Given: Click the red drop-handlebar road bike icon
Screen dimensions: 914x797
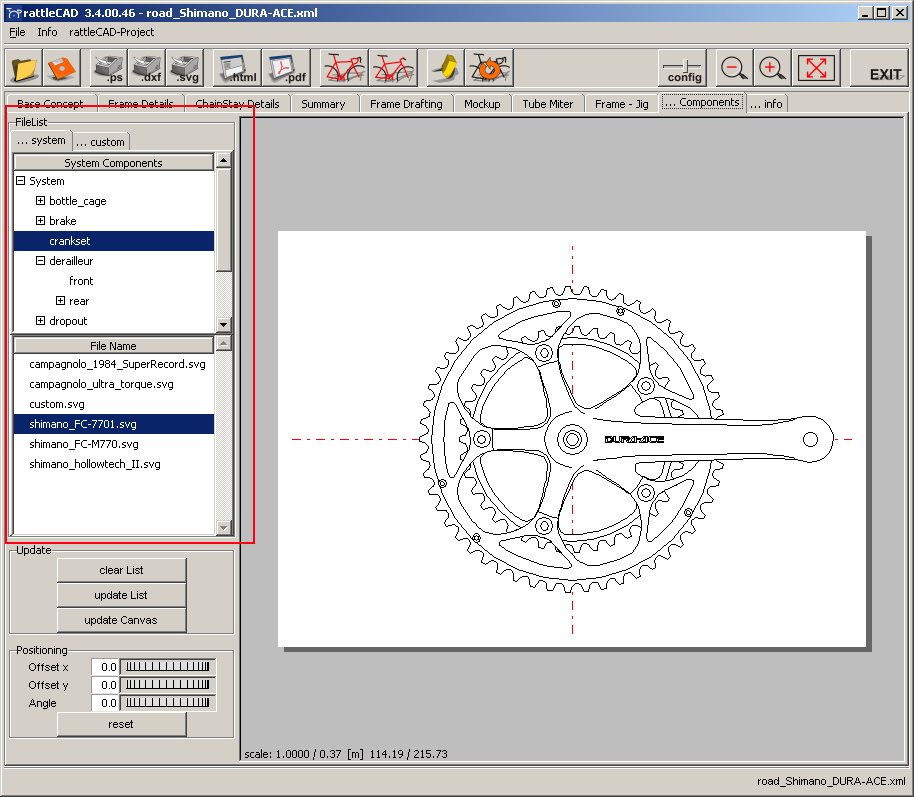Looking at the screenshot, I should tap(344, 68).
